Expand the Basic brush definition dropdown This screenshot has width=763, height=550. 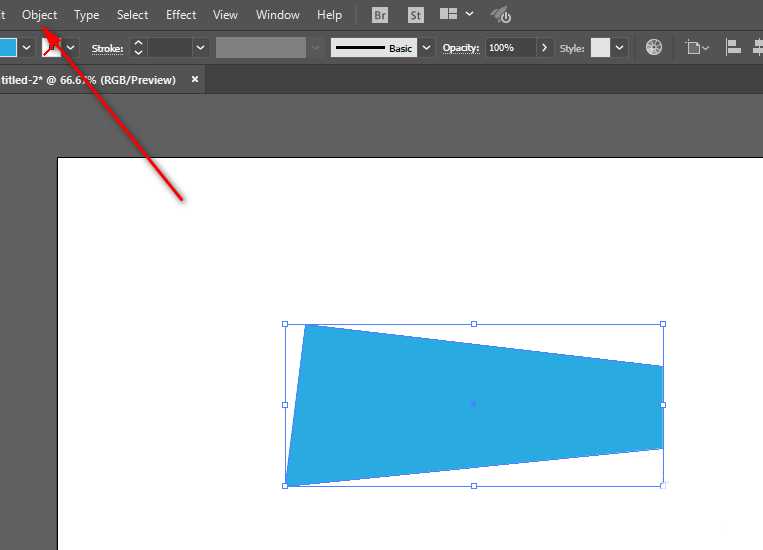point(426,48)
